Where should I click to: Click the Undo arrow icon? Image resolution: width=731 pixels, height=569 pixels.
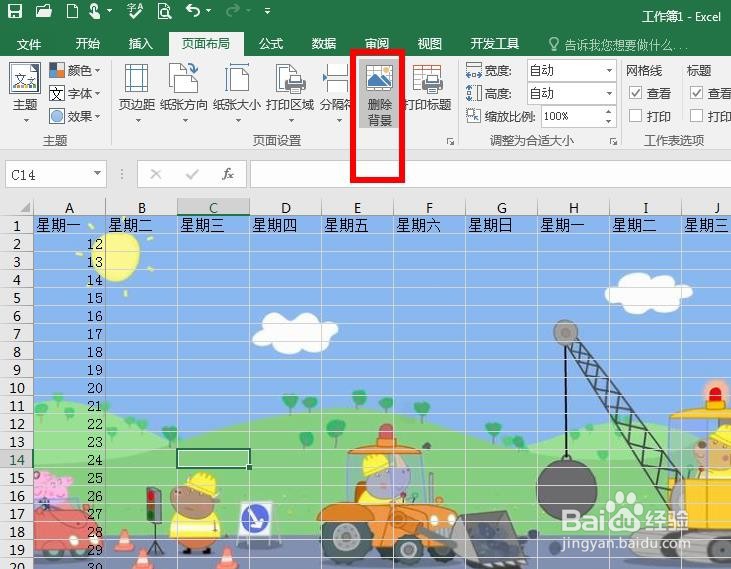tap(193, 10)
